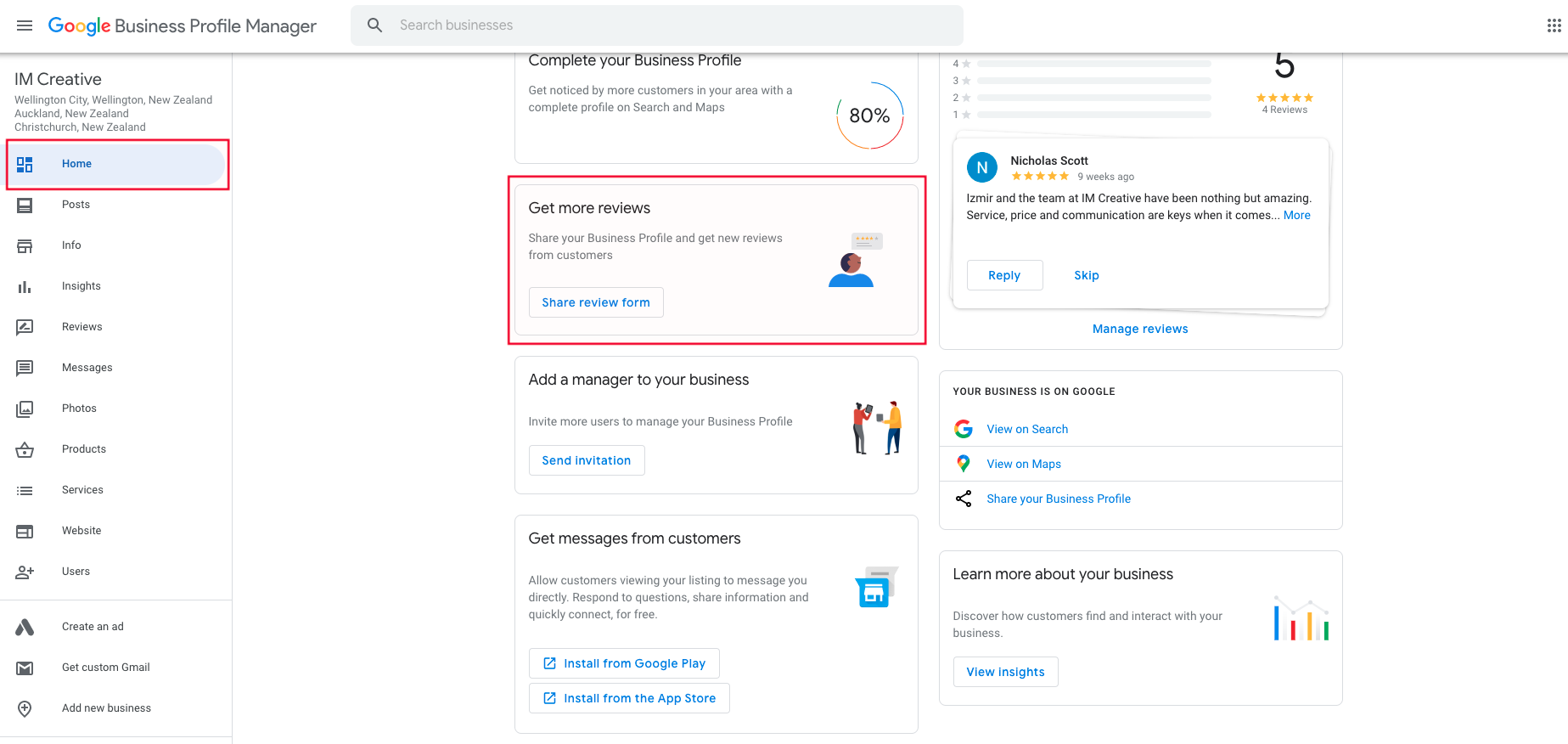Image resolution: width=1568 pixels, height=744 pixels.
Task: Click Install from the App Store
Action: (x=629, y=698)
